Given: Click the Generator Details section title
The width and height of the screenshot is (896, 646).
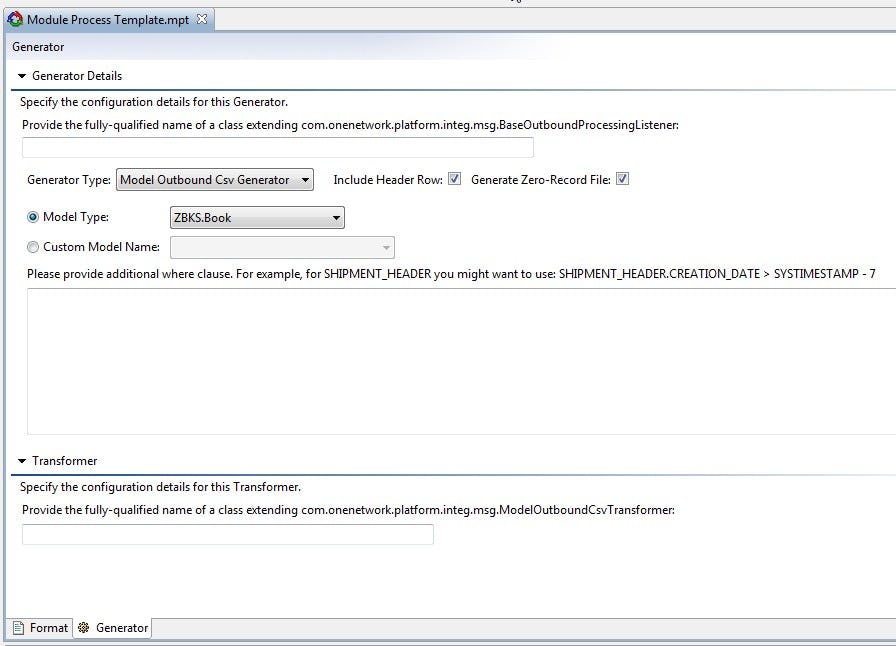Looking at the screenshot, I should tap(77, 76).
